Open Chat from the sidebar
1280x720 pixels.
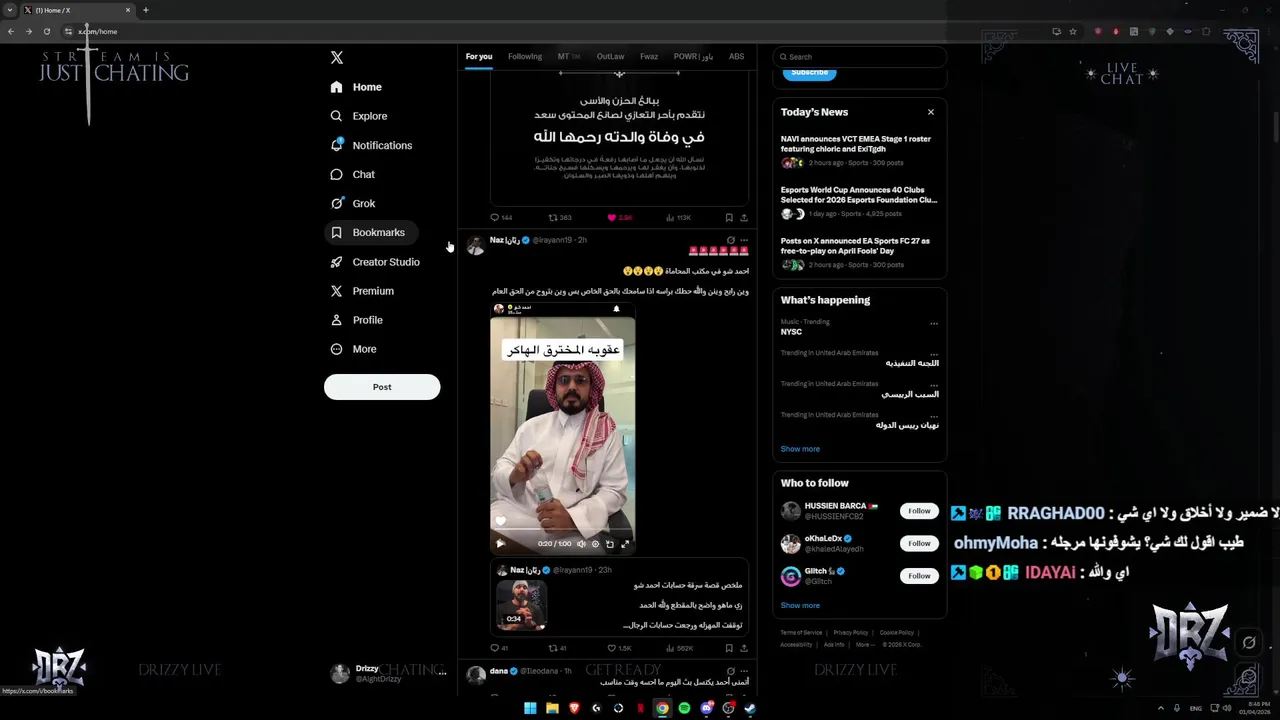(x=352, y=174)
